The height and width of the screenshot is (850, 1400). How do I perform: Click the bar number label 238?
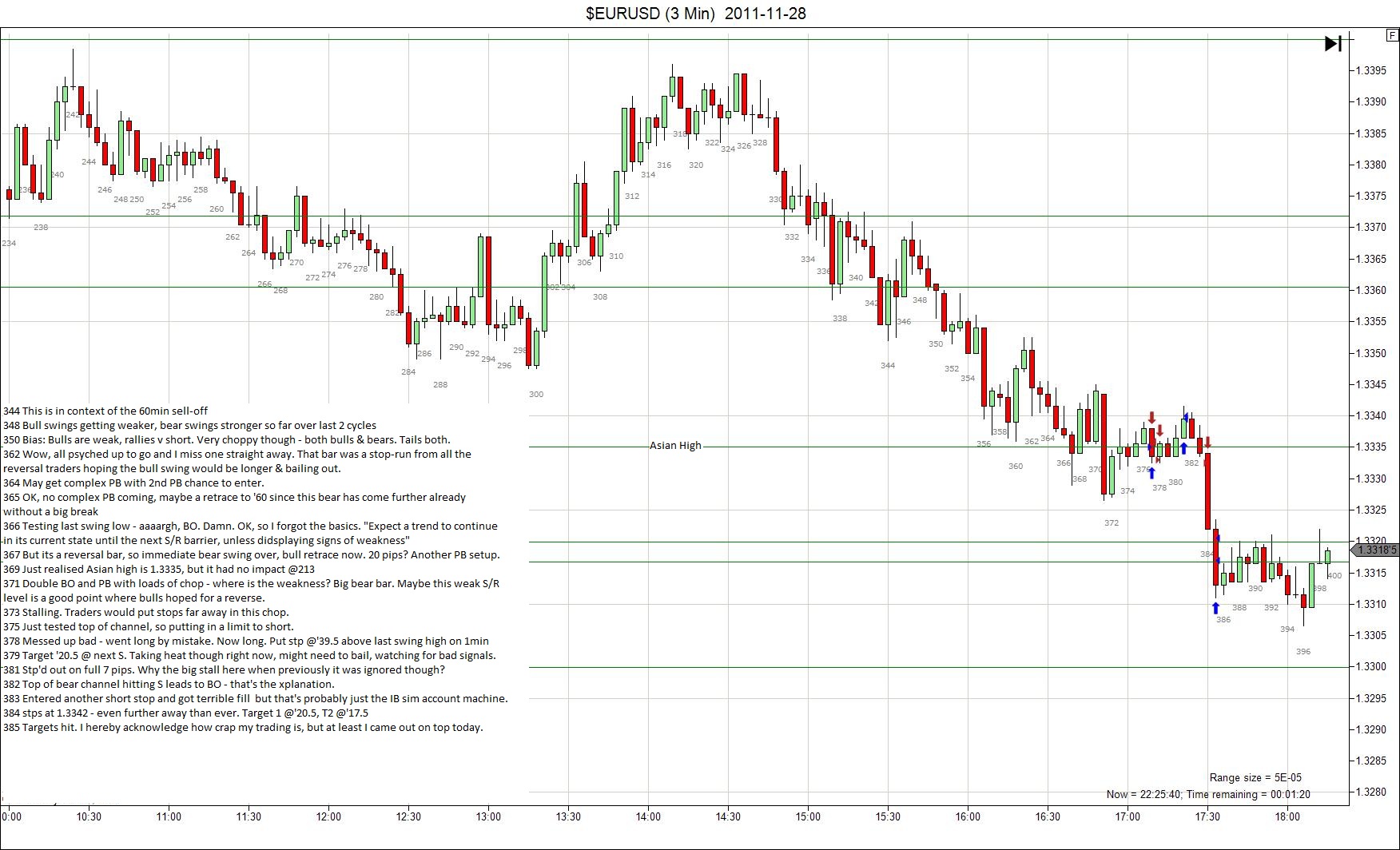41,227
